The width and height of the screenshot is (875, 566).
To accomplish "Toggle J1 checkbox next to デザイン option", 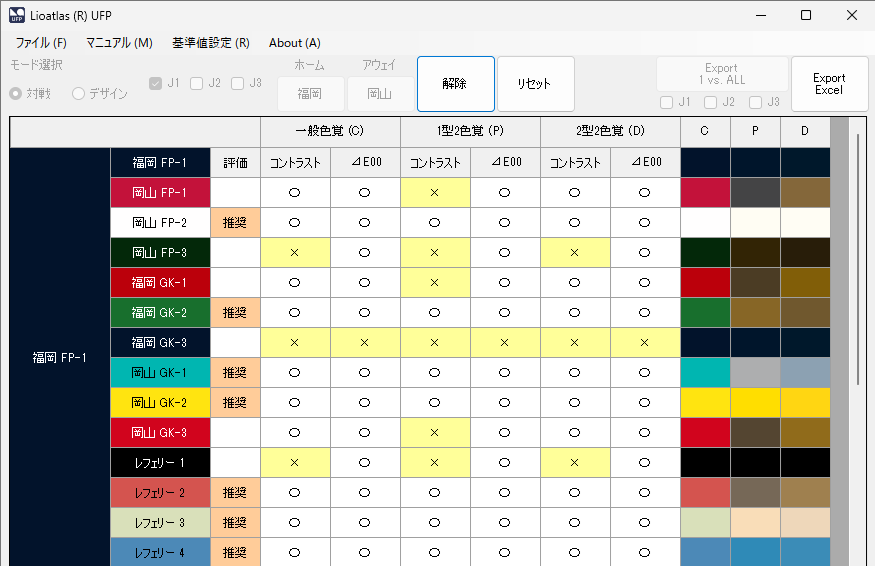I will [x=156, y=84].
